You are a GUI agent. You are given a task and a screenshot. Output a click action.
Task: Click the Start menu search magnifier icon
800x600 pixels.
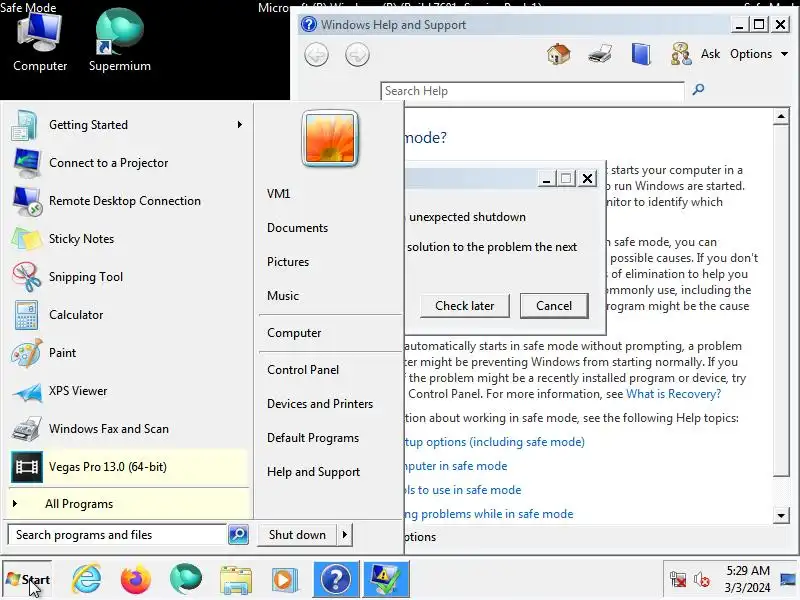[x=238, y=535]
